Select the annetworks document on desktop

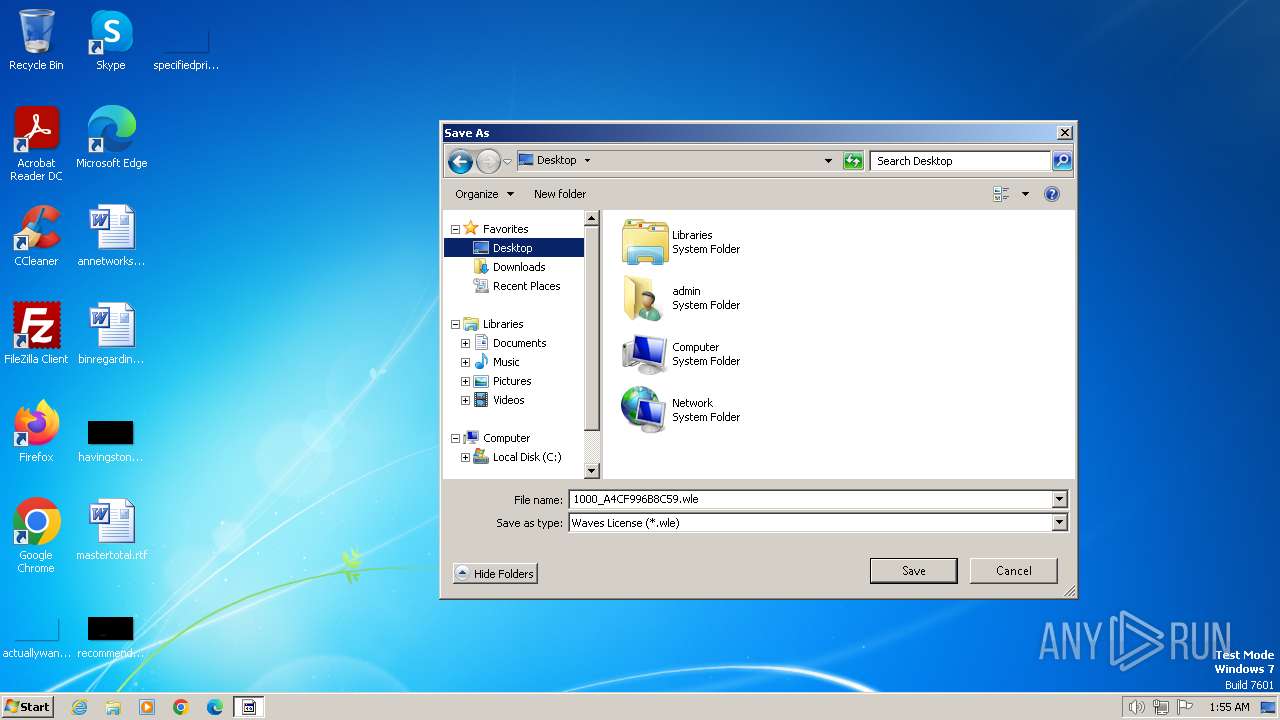coord(111,236)
